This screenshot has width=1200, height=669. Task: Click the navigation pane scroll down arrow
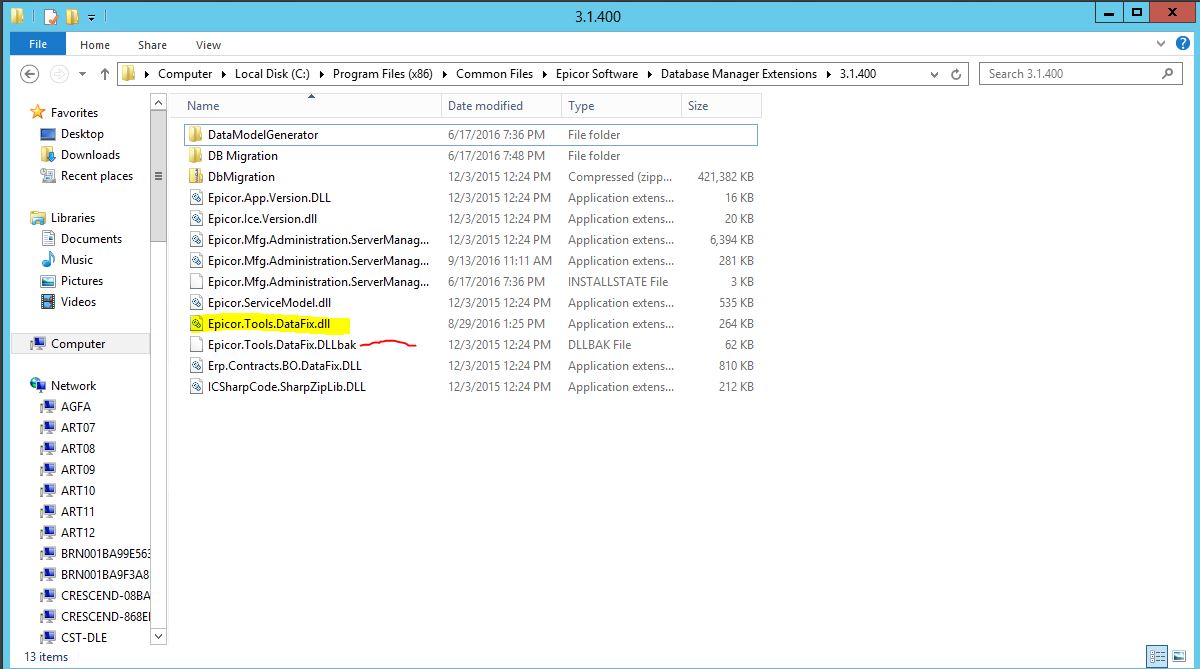coord(158,635)
